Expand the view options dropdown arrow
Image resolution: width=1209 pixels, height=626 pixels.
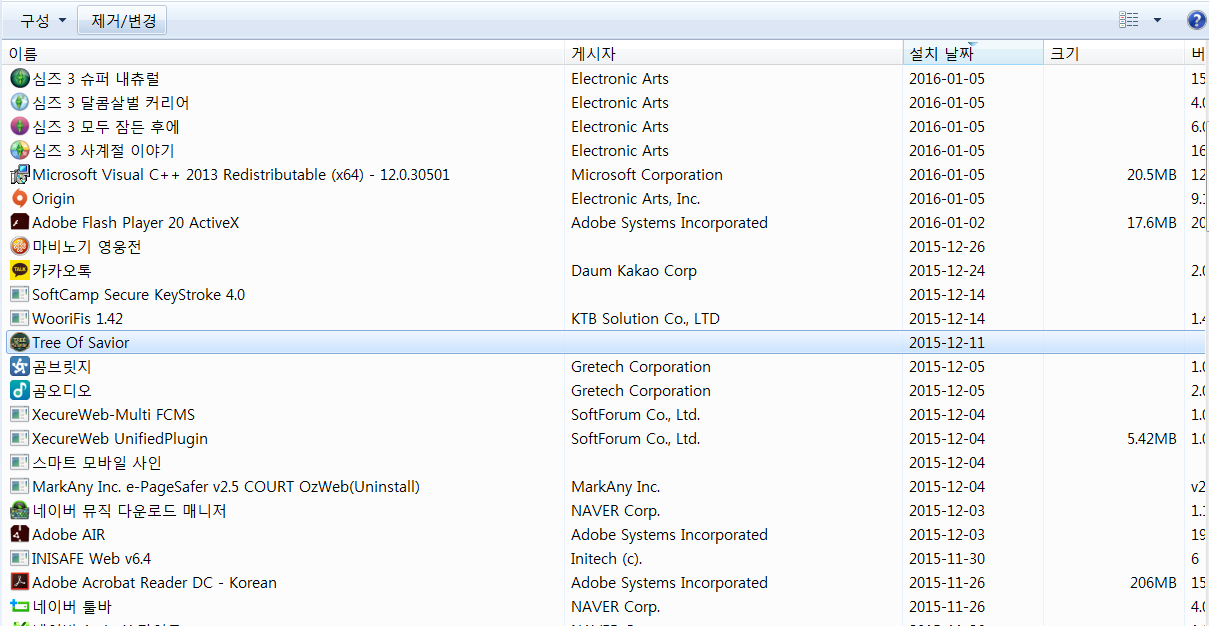click(x=1158, y=20)
